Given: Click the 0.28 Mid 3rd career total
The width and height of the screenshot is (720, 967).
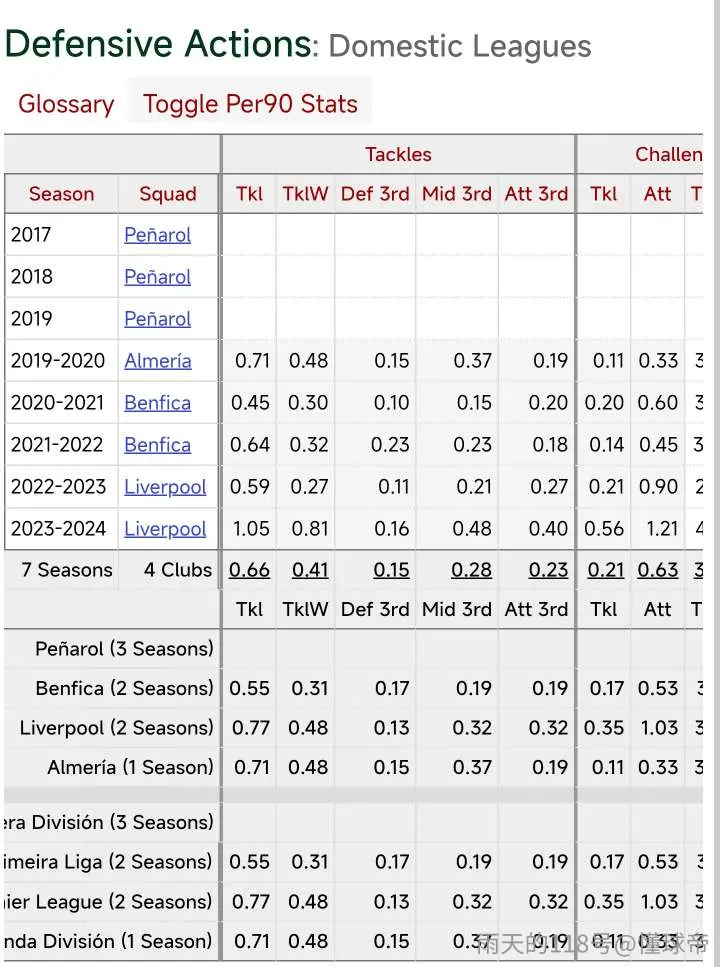Looking at the screenshot, I should pos(471,570).
